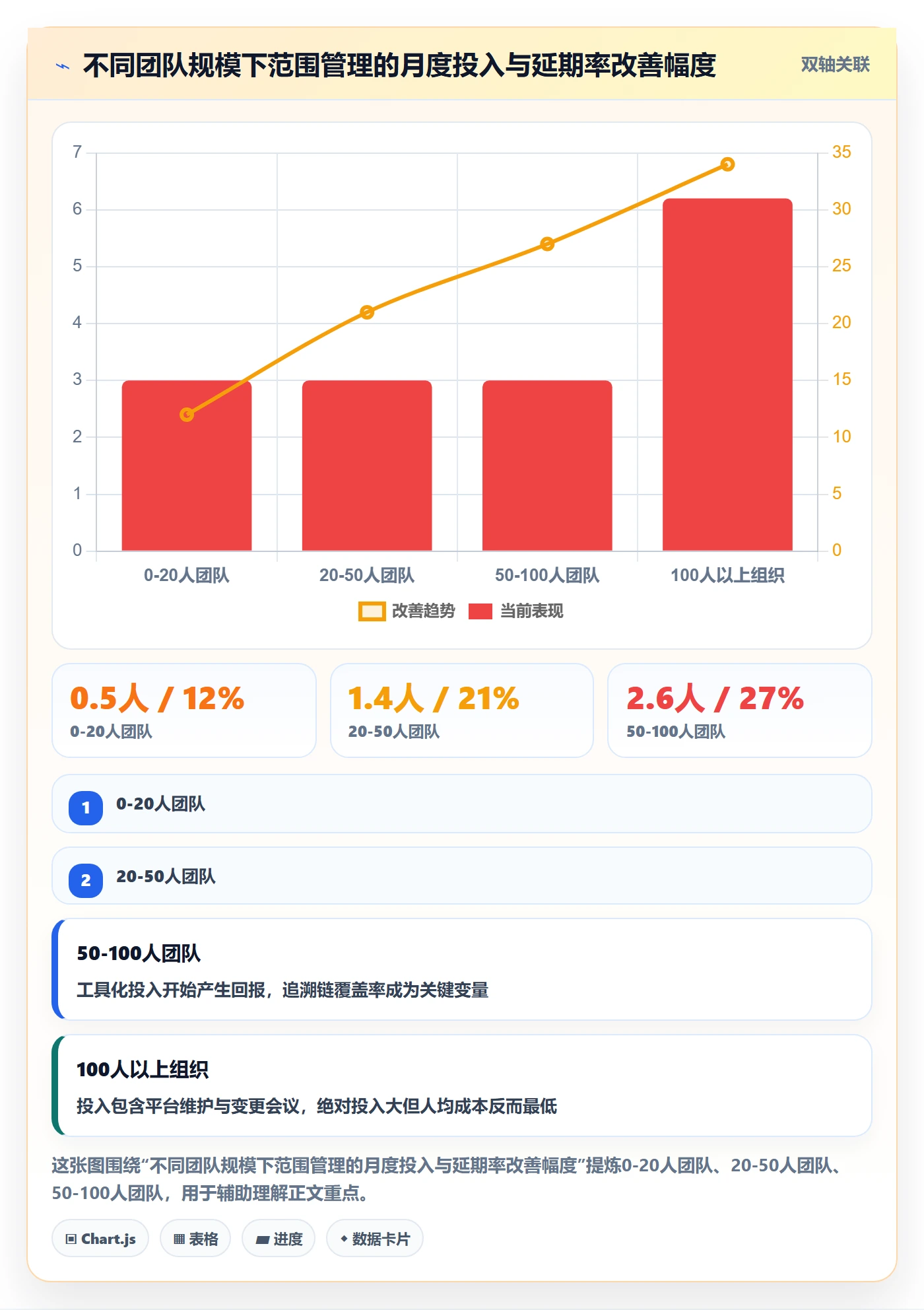The width and height of the screenshot is (924, 1310).
Task: Click the 100人以上组织 heading in the green-edged card
Action: [143, 1070]
